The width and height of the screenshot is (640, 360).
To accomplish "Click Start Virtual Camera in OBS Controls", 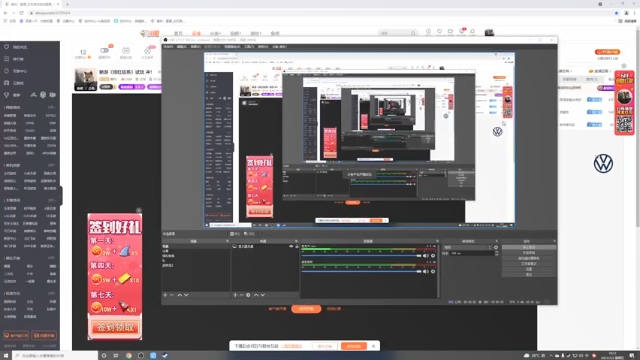I will [529, 258].
